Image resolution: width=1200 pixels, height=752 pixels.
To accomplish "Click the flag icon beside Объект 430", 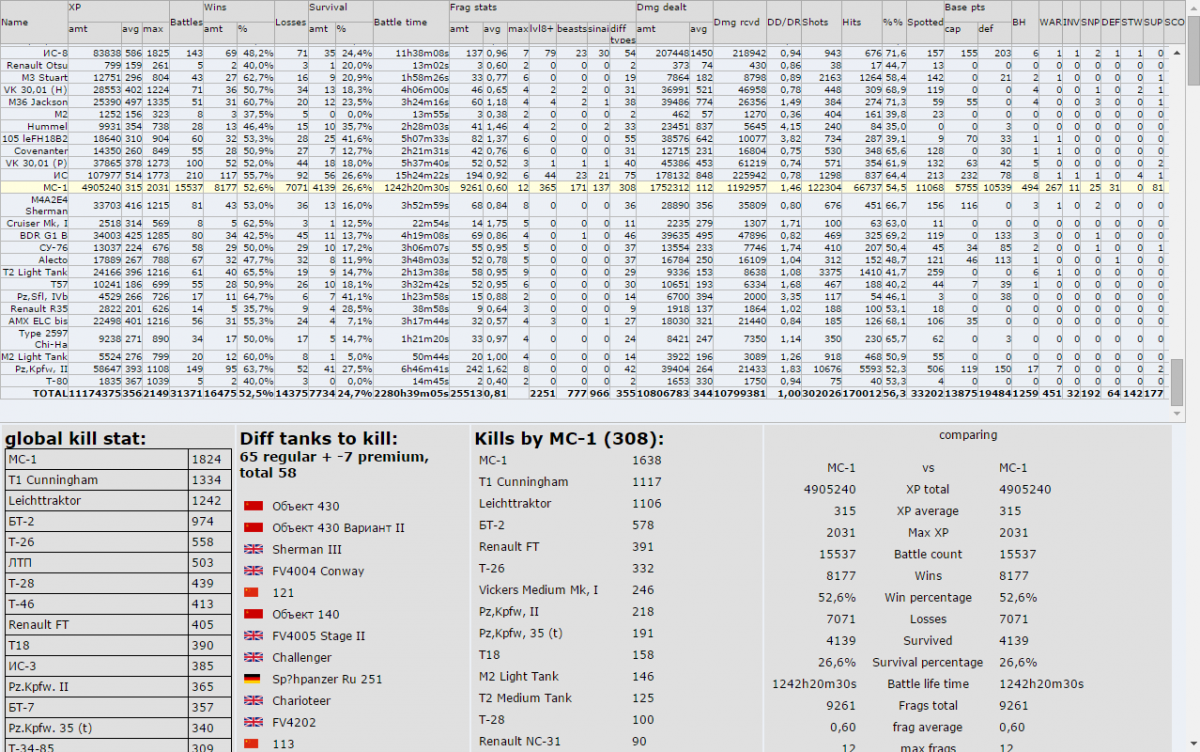I will [253, 507].
